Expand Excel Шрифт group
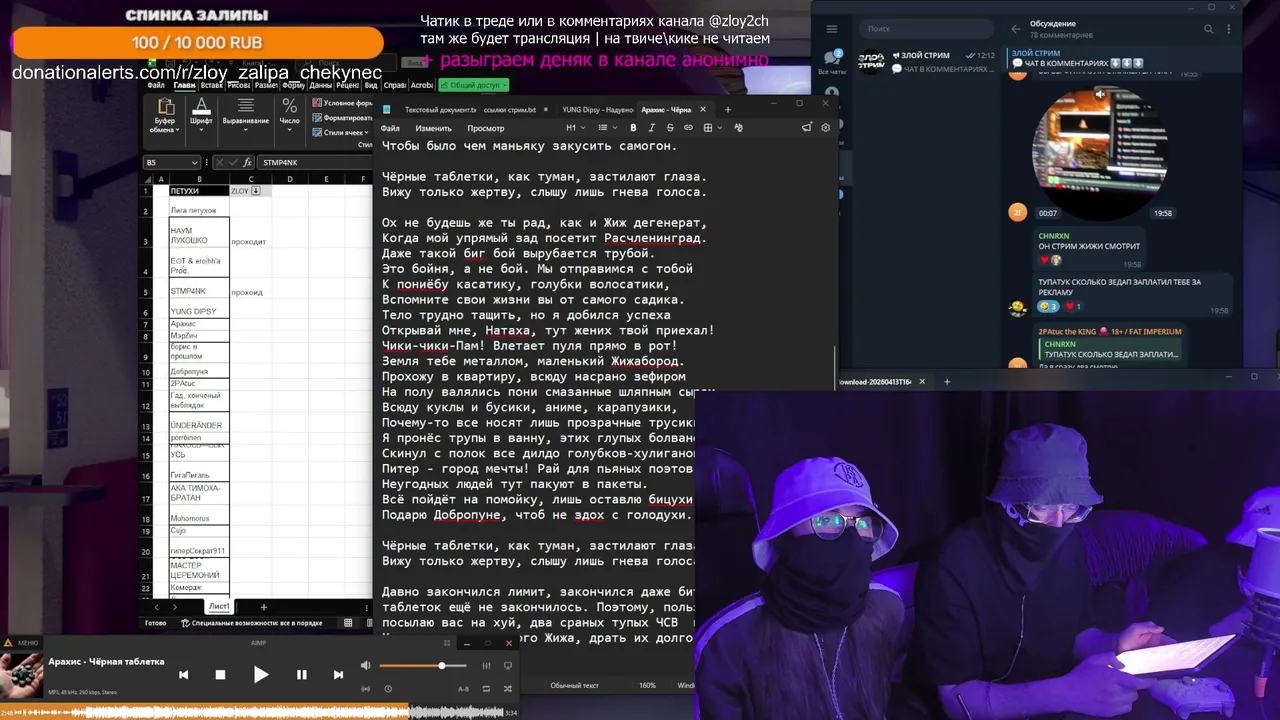 (x=201, y=117)
